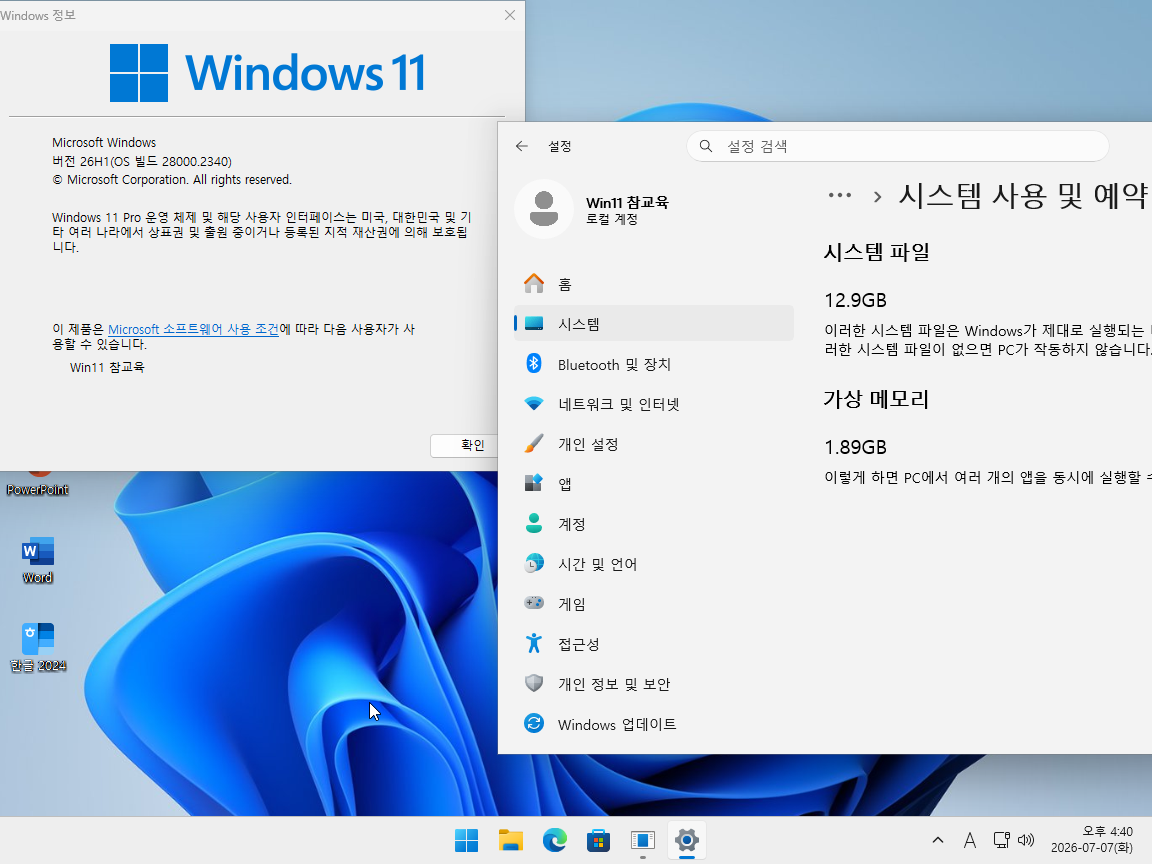Click the IME language indicator A

pyautogui.click(x=970, y=840)
